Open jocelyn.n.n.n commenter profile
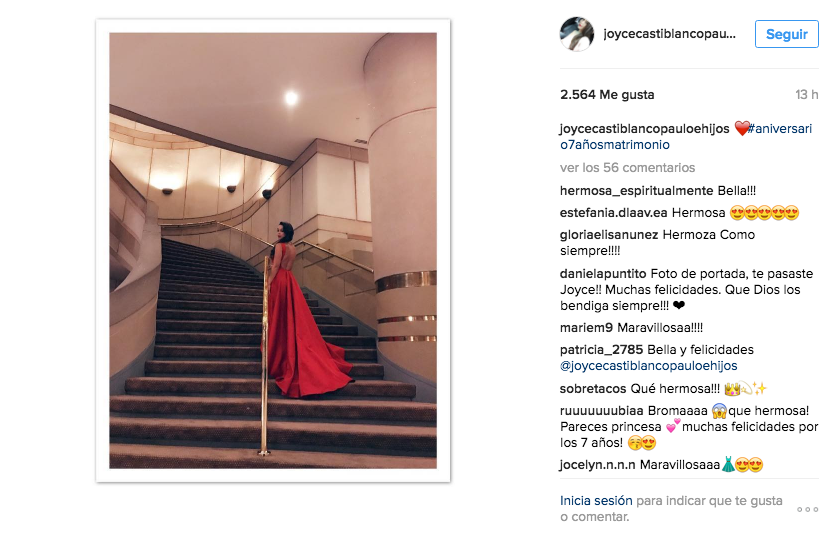 pyautogui.click(x=598, y=465)
